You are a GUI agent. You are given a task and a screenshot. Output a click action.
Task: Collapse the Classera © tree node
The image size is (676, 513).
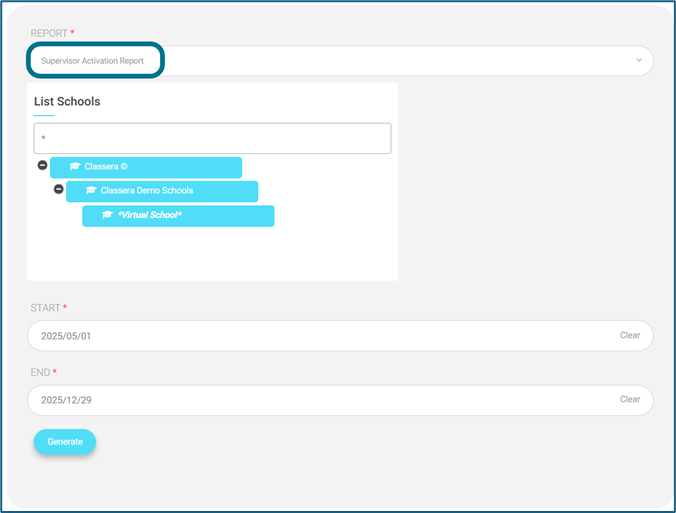click(42, 165)
